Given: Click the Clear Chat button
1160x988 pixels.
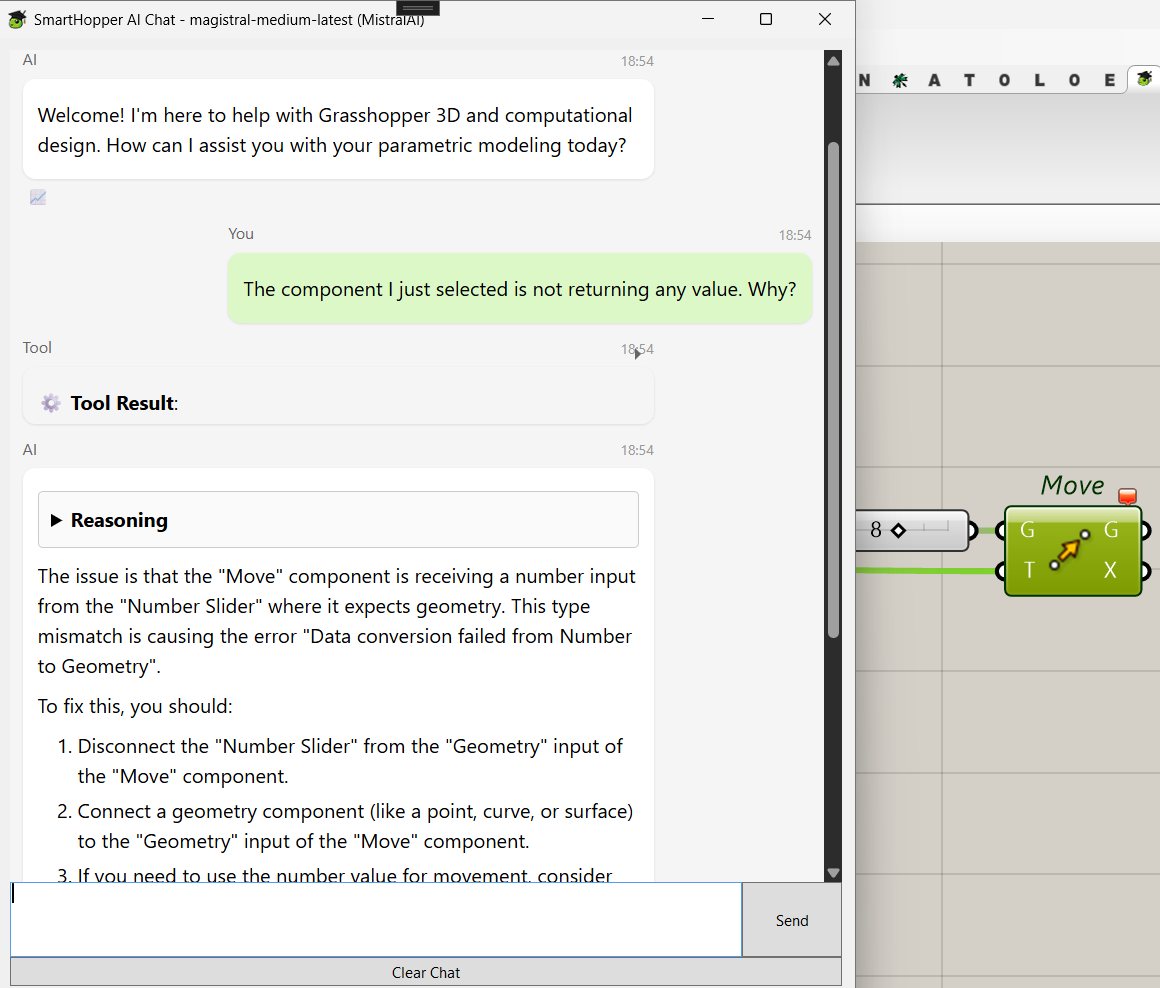Looking at the screenshot, I should click(x=426, y=972).
